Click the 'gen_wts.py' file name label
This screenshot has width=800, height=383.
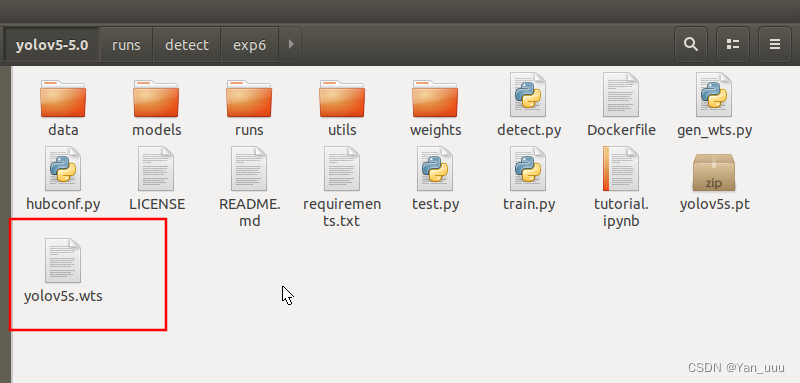(x=714, y=130)
